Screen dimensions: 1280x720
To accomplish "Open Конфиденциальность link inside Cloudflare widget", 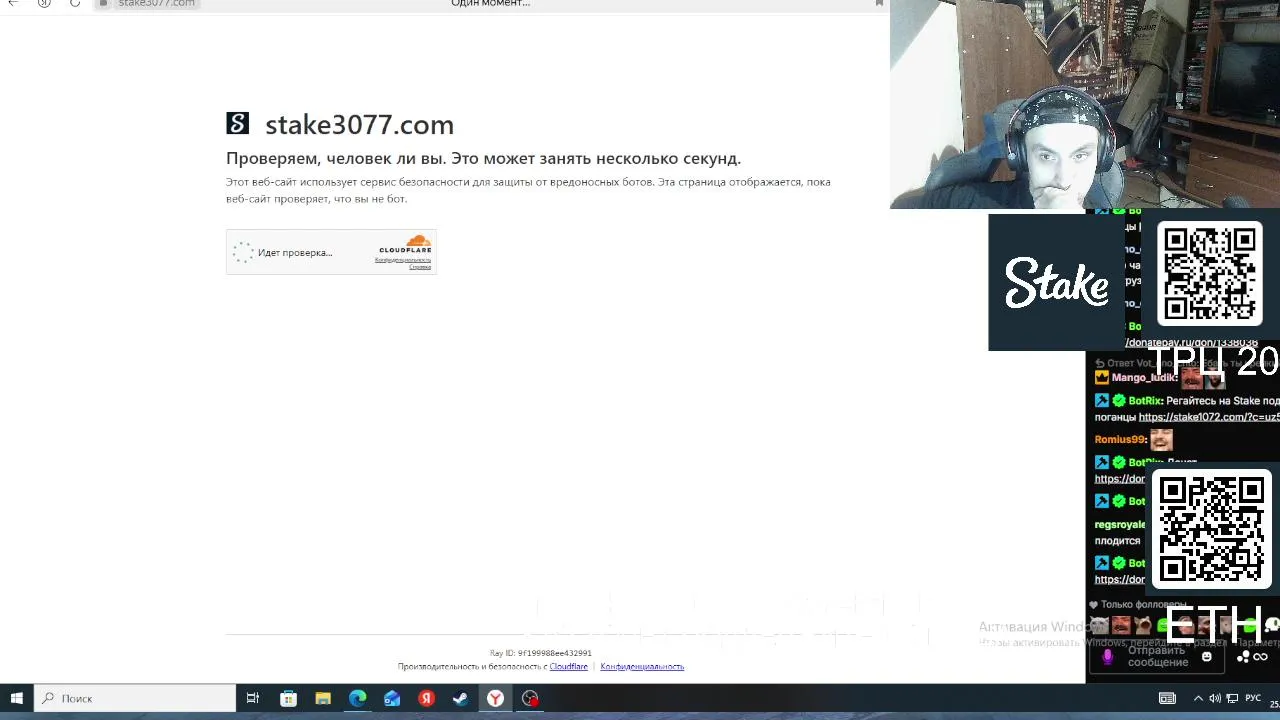I will [x=403, y=260].
